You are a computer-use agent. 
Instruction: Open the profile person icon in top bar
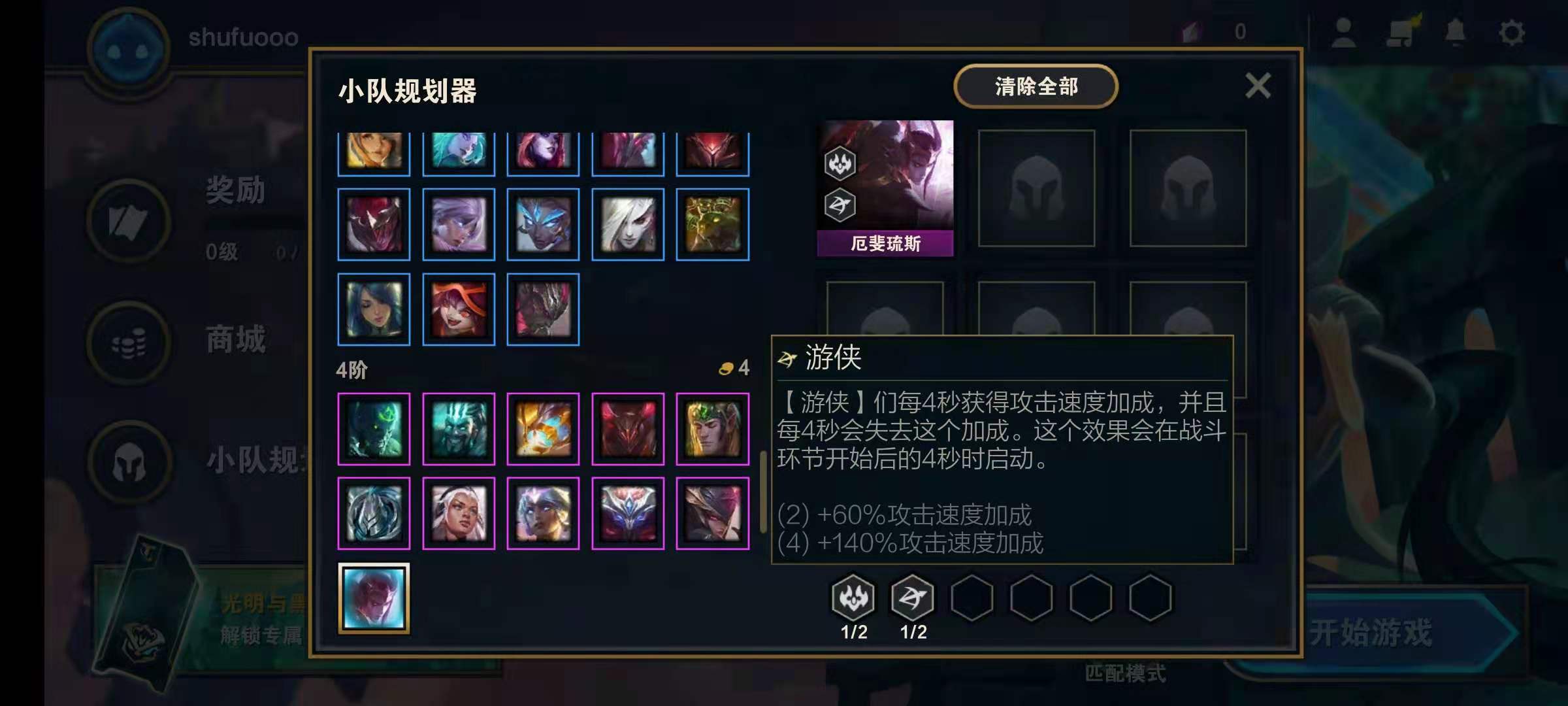coord(1343,32)
